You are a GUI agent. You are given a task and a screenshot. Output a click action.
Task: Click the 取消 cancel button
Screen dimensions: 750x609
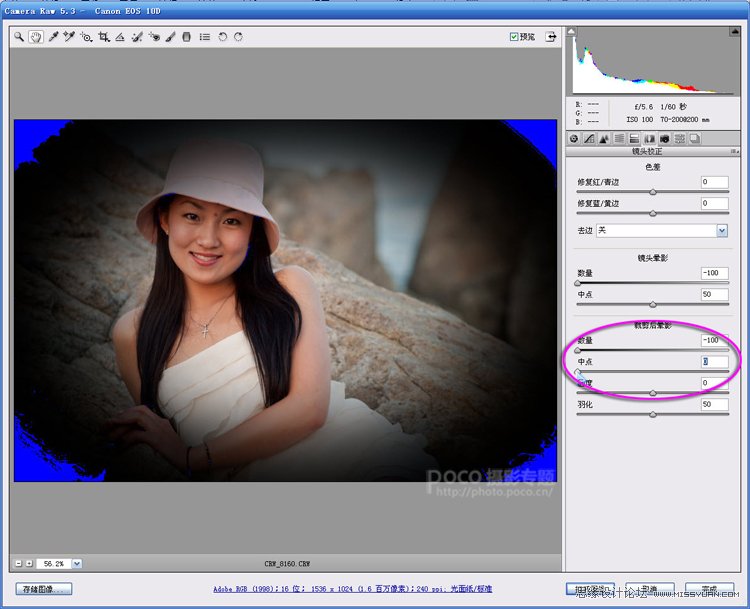click(650, 589)
